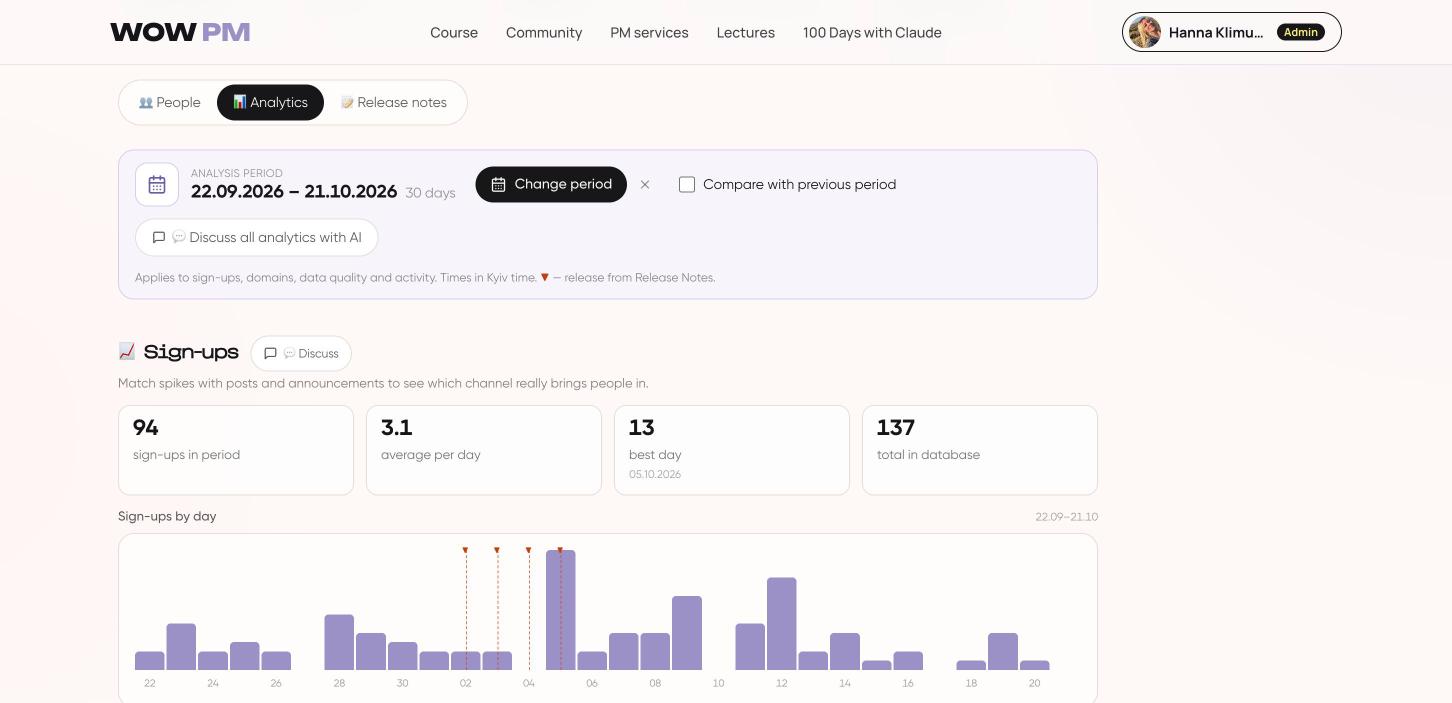Clear the period with the X icon
The image size is (1452, 703).
(x=645, y=184)
